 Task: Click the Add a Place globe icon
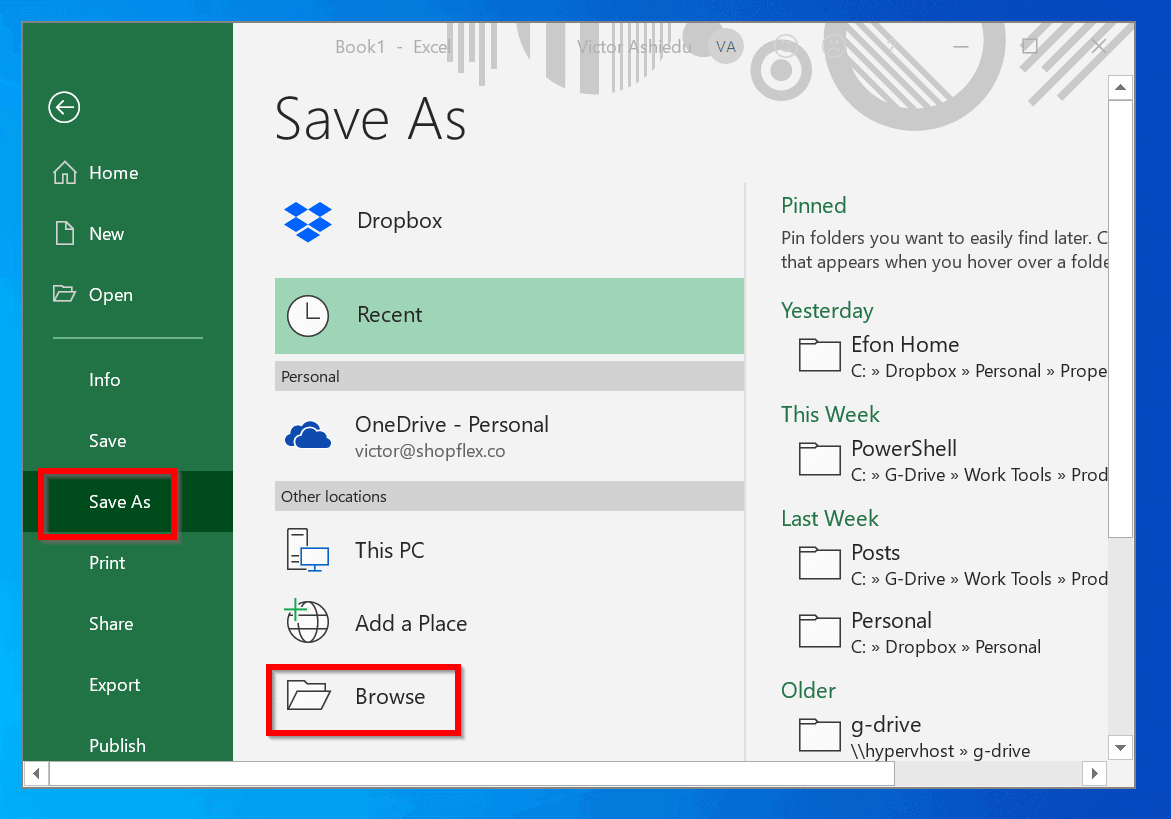[x=307, y=622]
